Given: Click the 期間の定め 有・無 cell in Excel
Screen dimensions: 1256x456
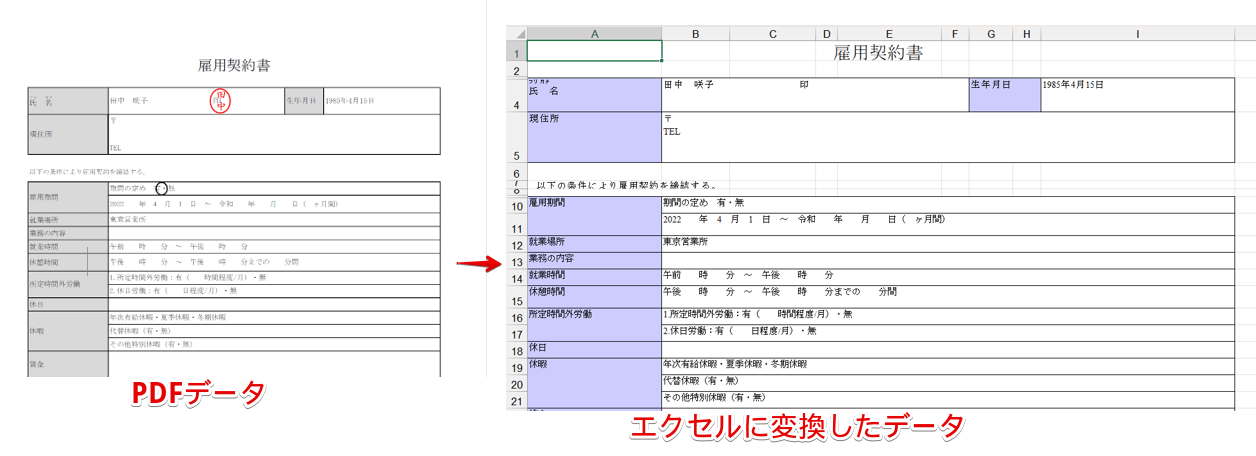Looking at the screenshot, I should coord(947,205).
